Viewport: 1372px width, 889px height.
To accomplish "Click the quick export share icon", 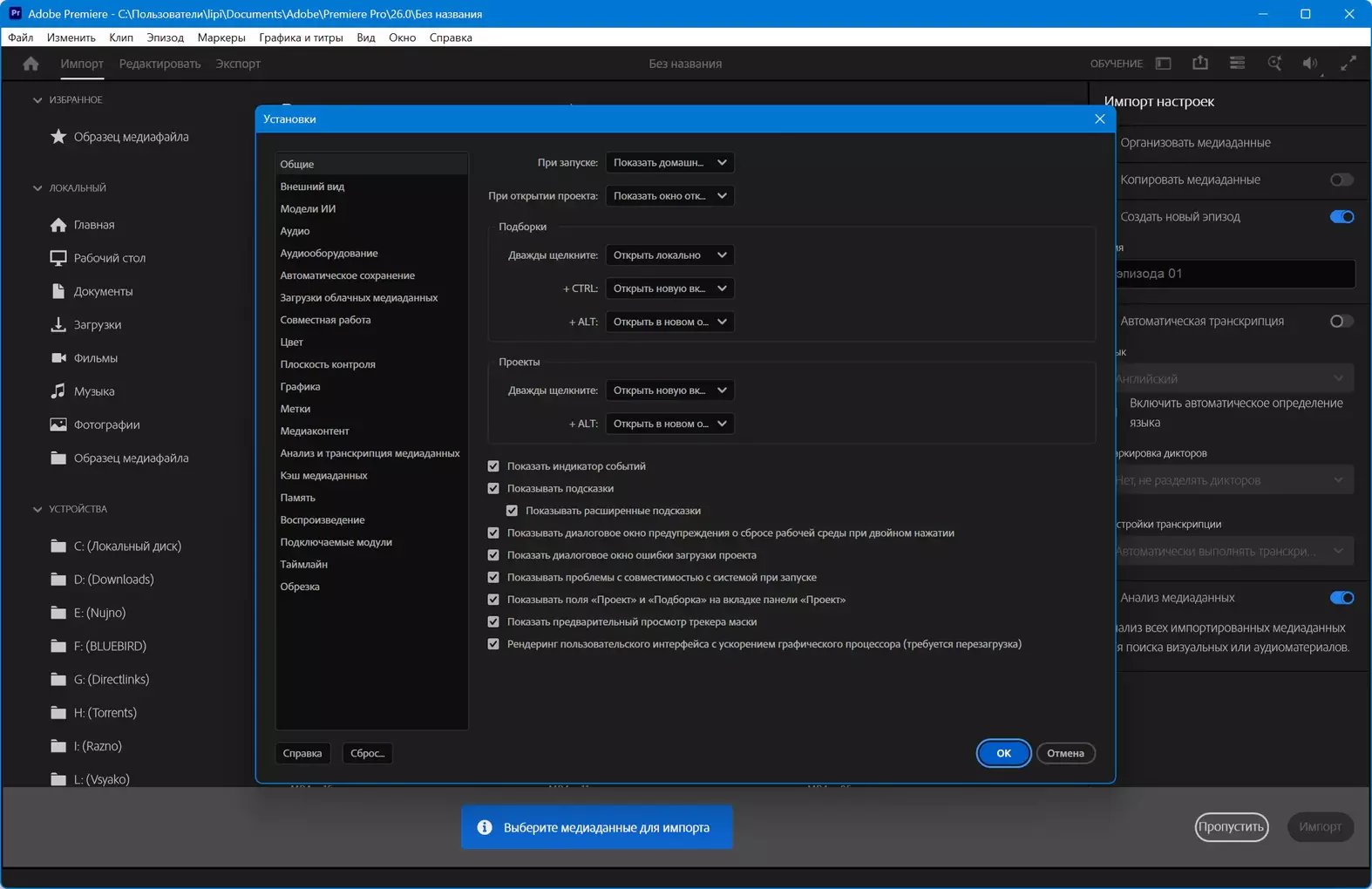I will (x=1200, y=64).
